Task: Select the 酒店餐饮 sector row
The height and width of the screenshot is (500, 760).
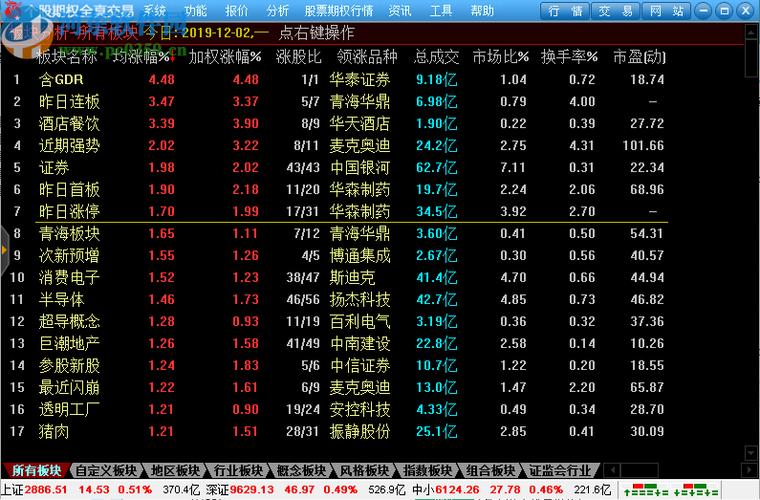Action: 337,124
